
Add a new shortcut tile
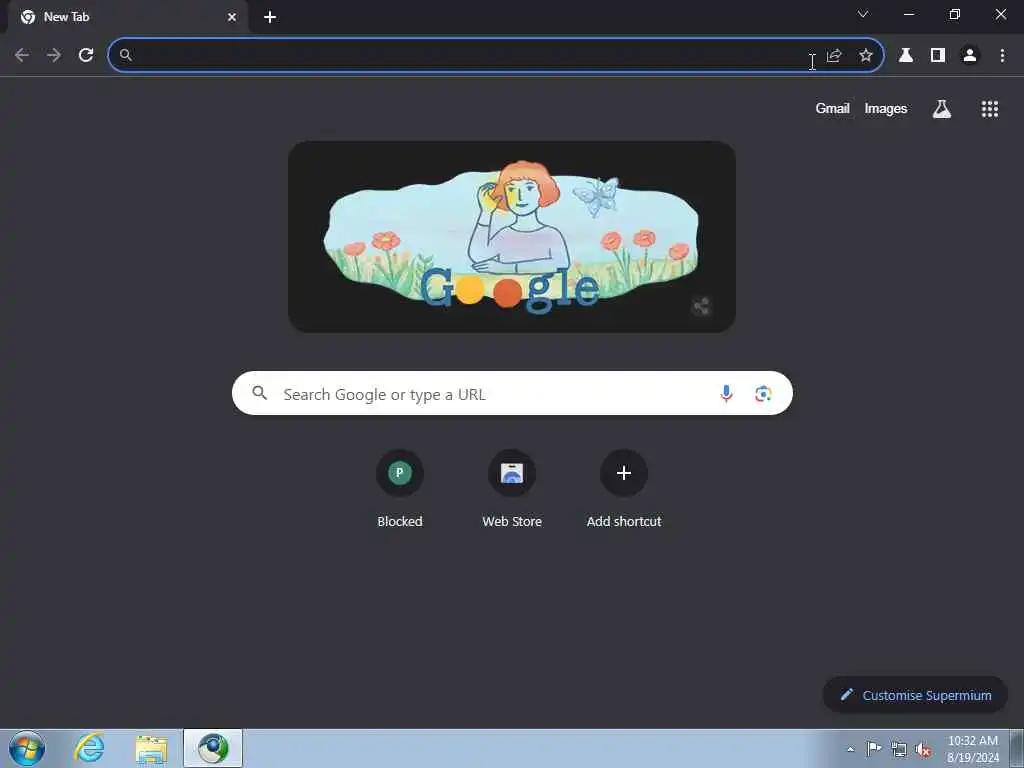pyautogui.click(x=624, y=487)
